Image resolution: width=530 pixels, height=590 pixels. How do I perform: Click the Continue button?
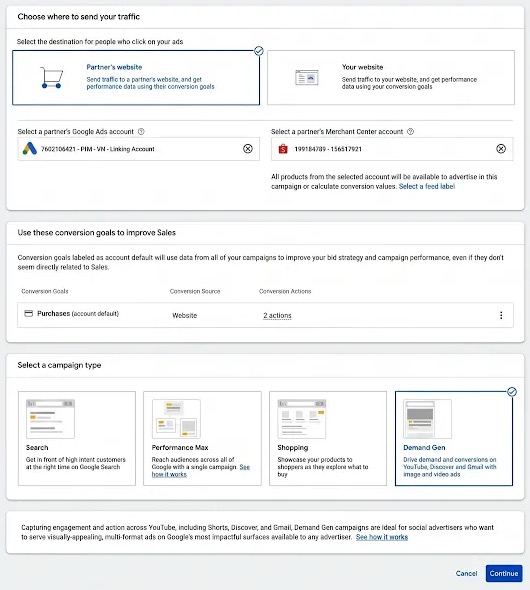[504, 573]
